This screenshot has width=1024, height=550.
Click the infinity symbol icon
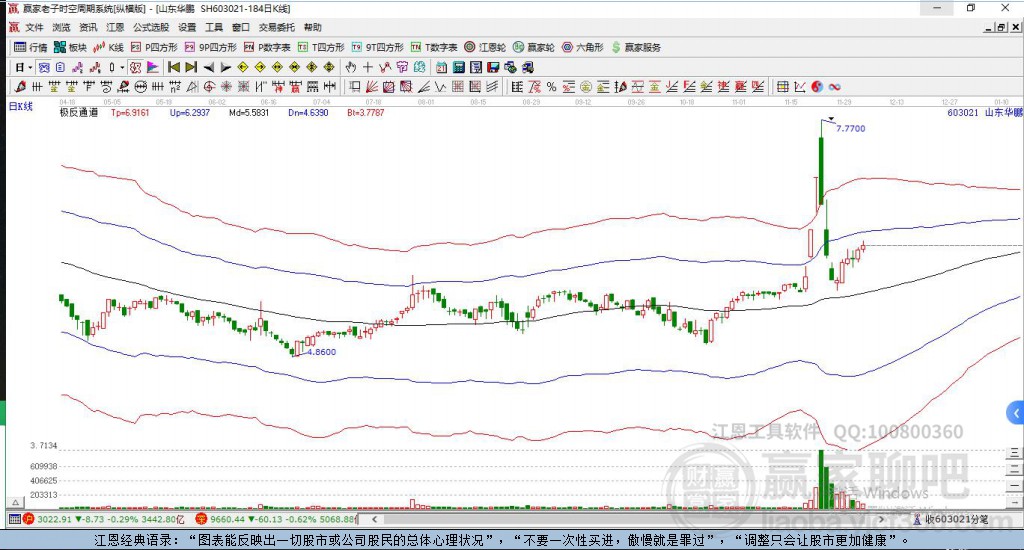click(x=835, y=86)
